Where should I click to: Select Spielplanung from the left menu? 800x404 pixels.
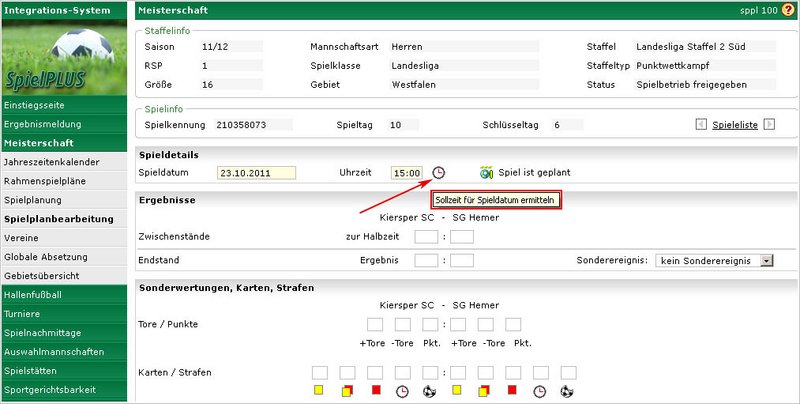pyautogui.click(x=37, y=200)
